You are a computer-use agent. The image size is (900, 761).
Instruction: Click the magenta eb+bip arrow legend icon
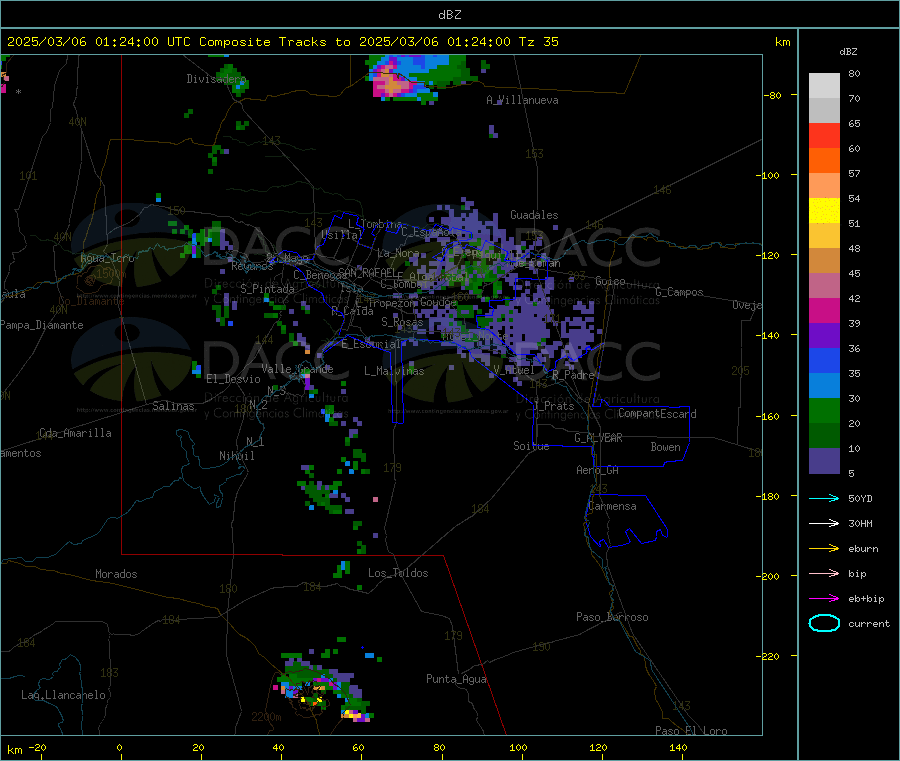pyautogui.click(x=824, y=599)
